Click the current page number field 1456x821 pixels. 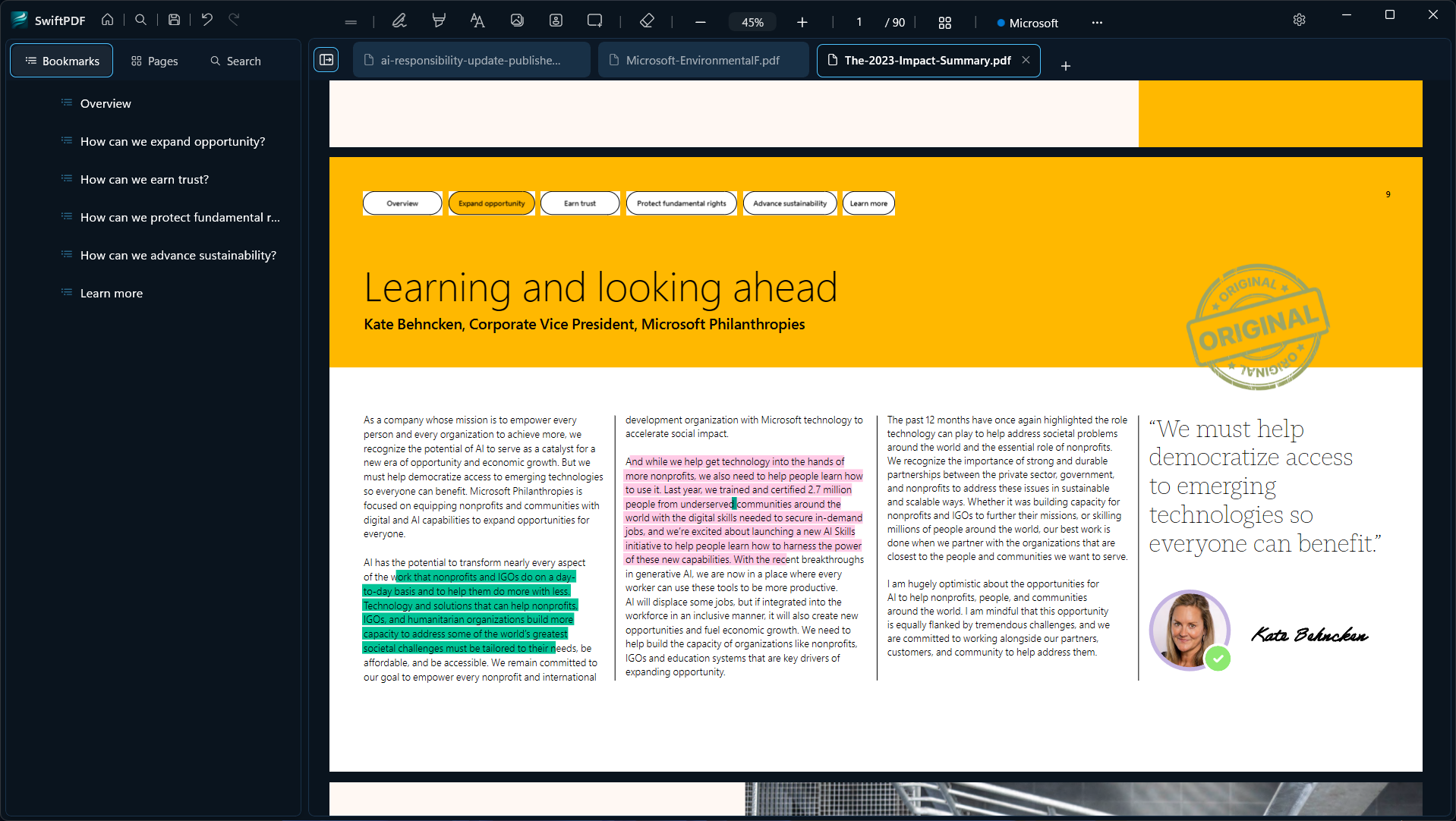pos(859,23)
